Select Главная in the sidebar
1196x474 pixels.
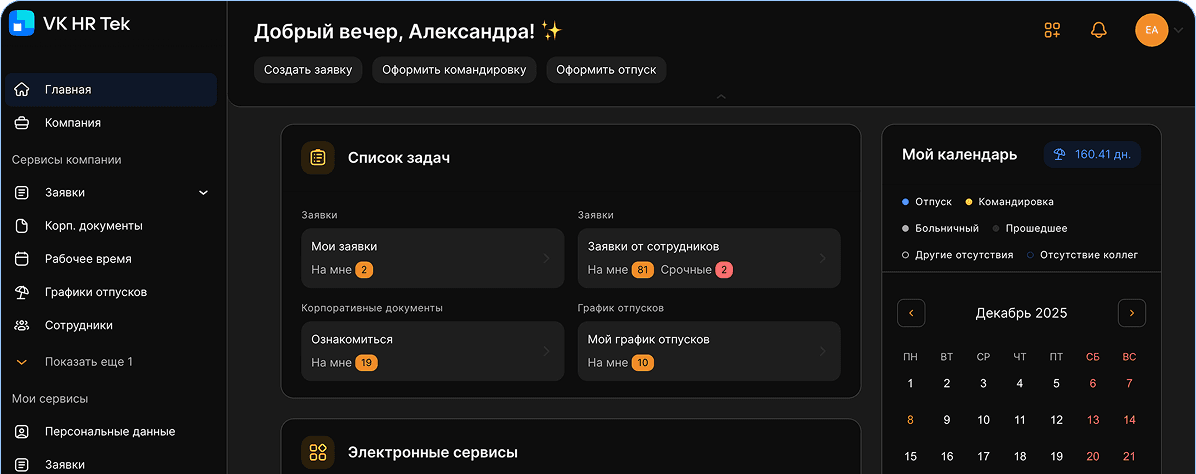point(111,90)
